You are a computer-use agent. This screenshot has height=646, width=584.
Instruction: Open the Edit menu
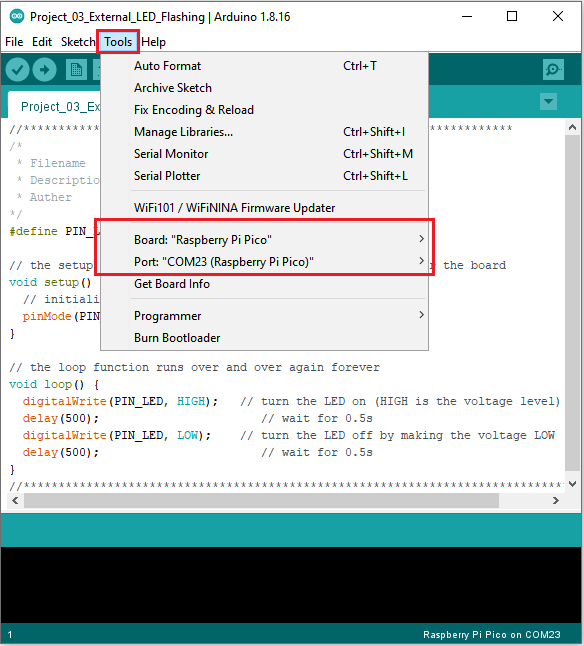point(42,42)
